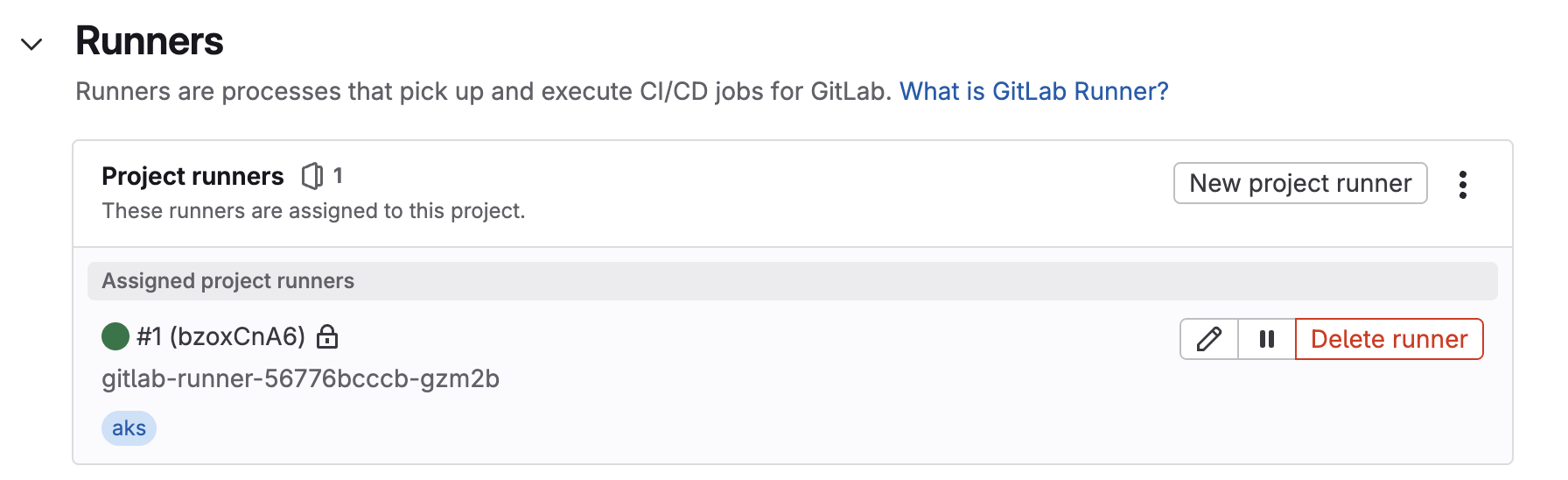The image size is (1568, 480).
Task: Edit runner with the pencil icon
Action: [x=1208, y=339]
